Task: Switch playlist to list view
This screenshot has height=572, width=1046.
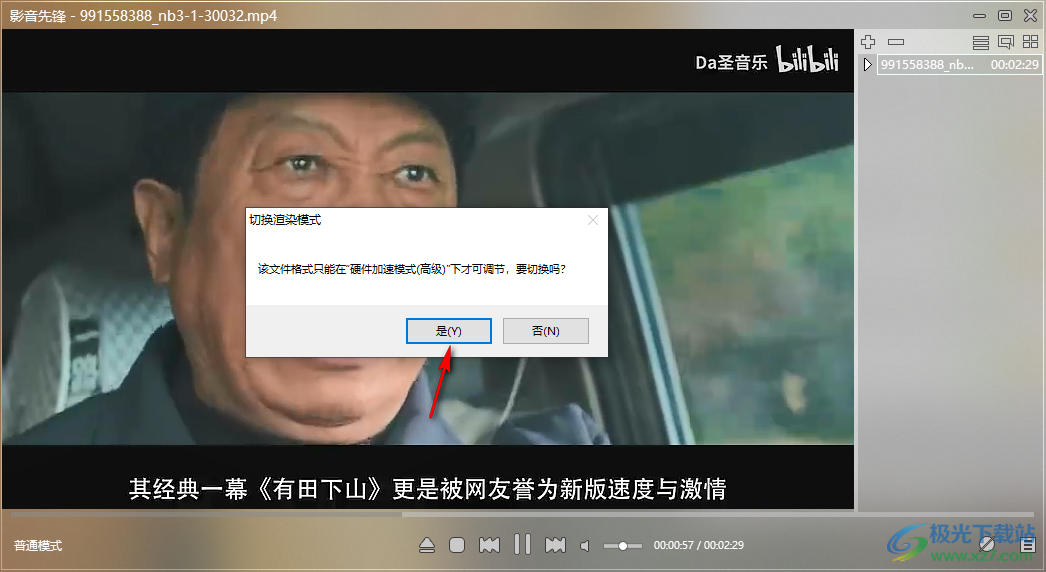Action: click(x=981, y=42)
